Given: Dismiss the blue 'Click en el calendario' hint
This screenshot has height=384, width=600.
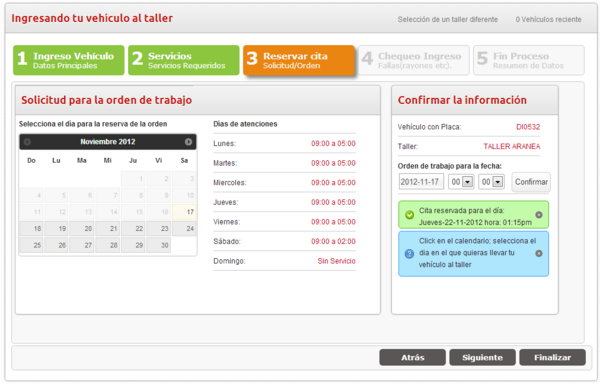Looking at the screenshot, I should point(539,253).
